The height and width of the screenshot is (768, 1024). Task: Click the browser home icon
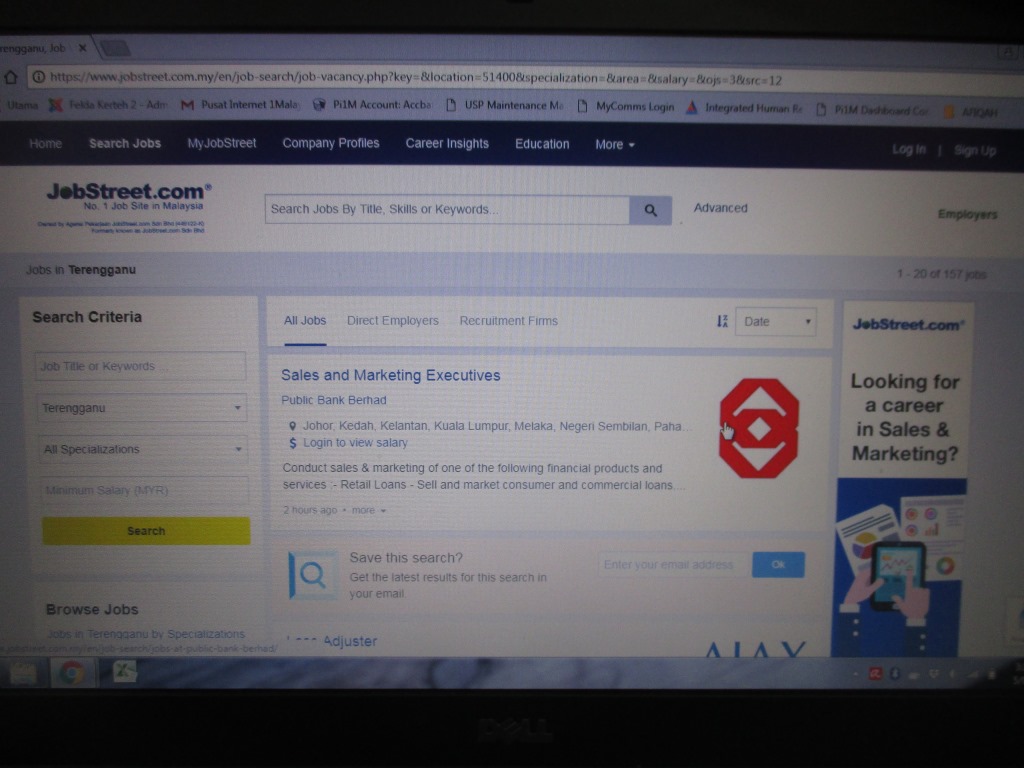[11, 77]
